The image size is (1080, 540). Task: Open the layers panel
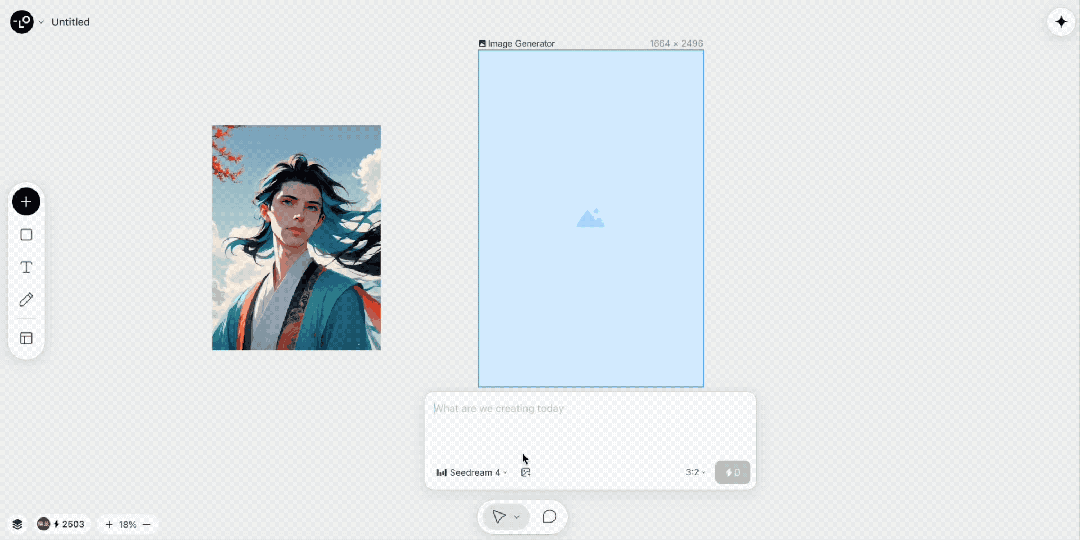click(17, 524)
